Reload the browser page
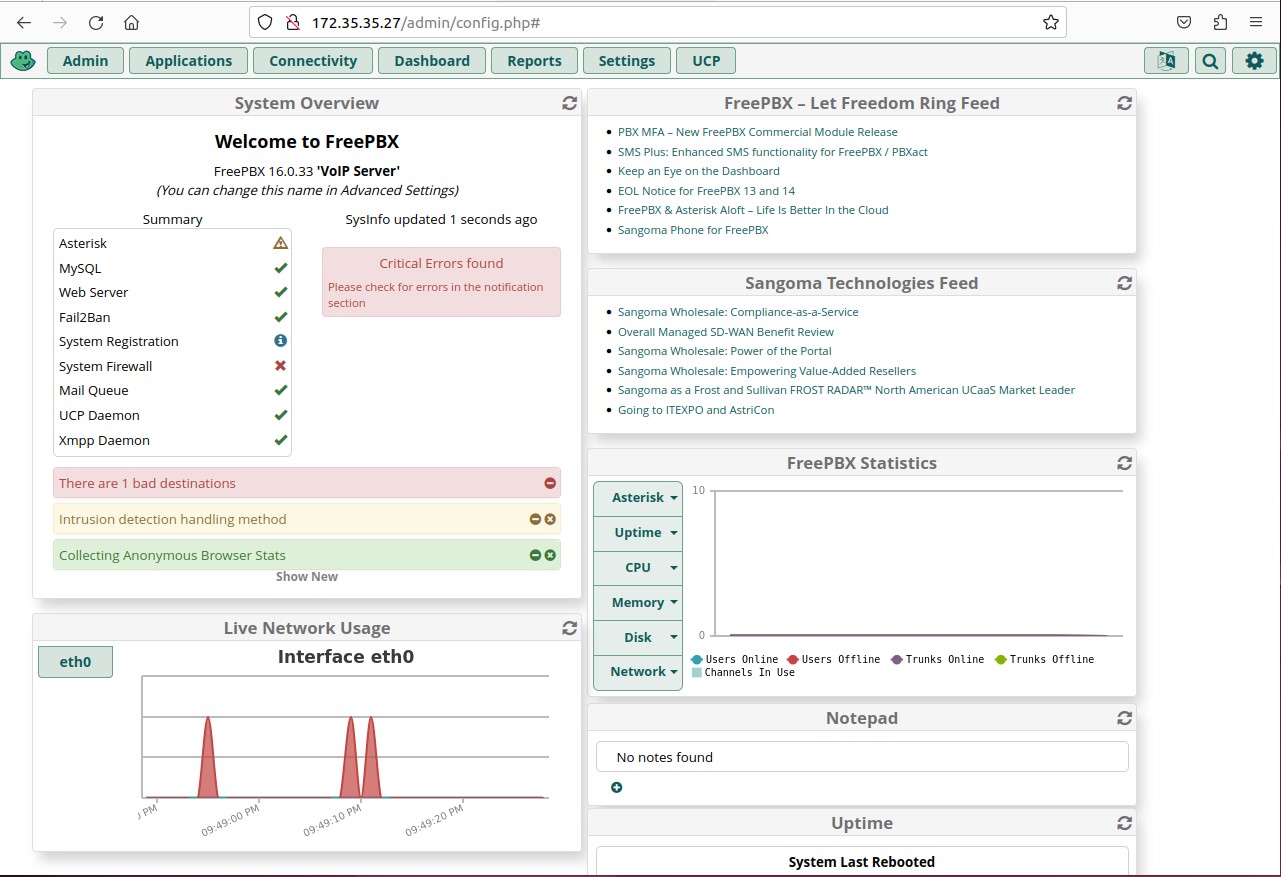 (96, 22)
